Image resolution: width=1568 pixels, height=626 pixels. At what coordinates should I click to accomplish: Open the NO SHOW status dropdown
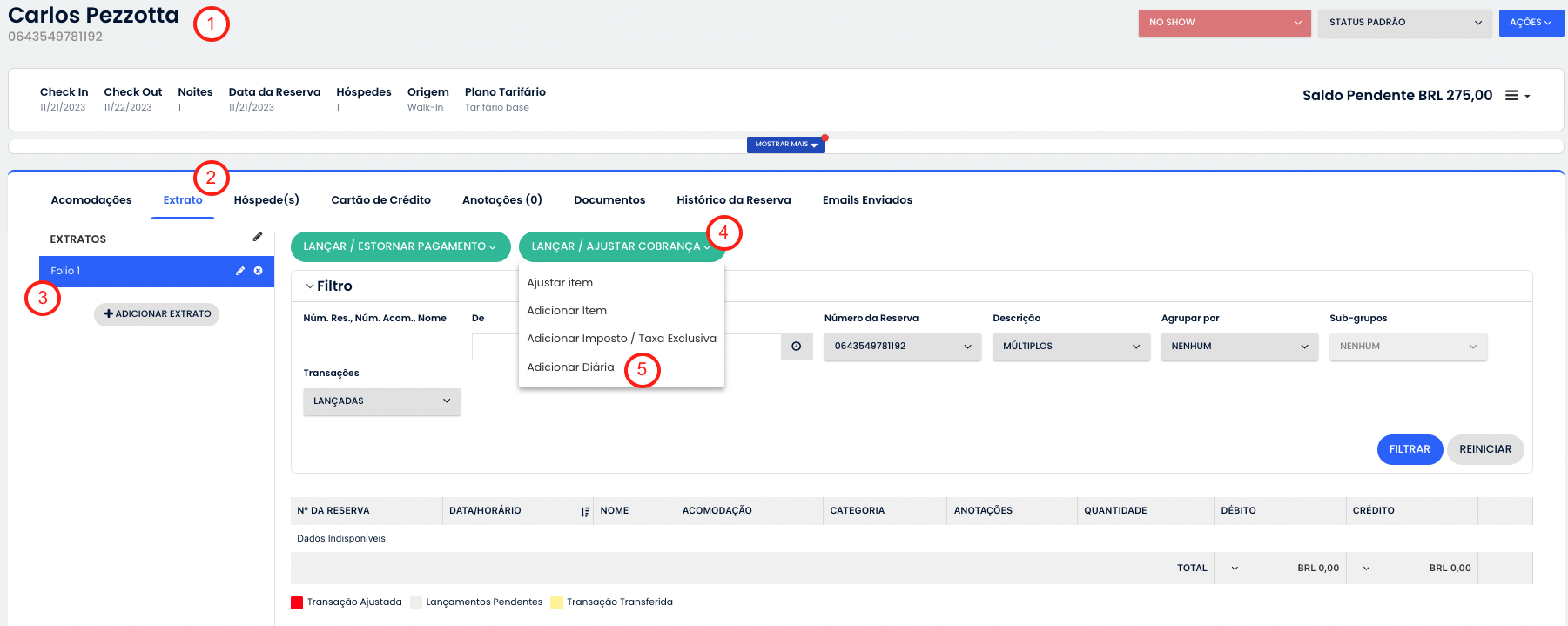(1223, 23)
